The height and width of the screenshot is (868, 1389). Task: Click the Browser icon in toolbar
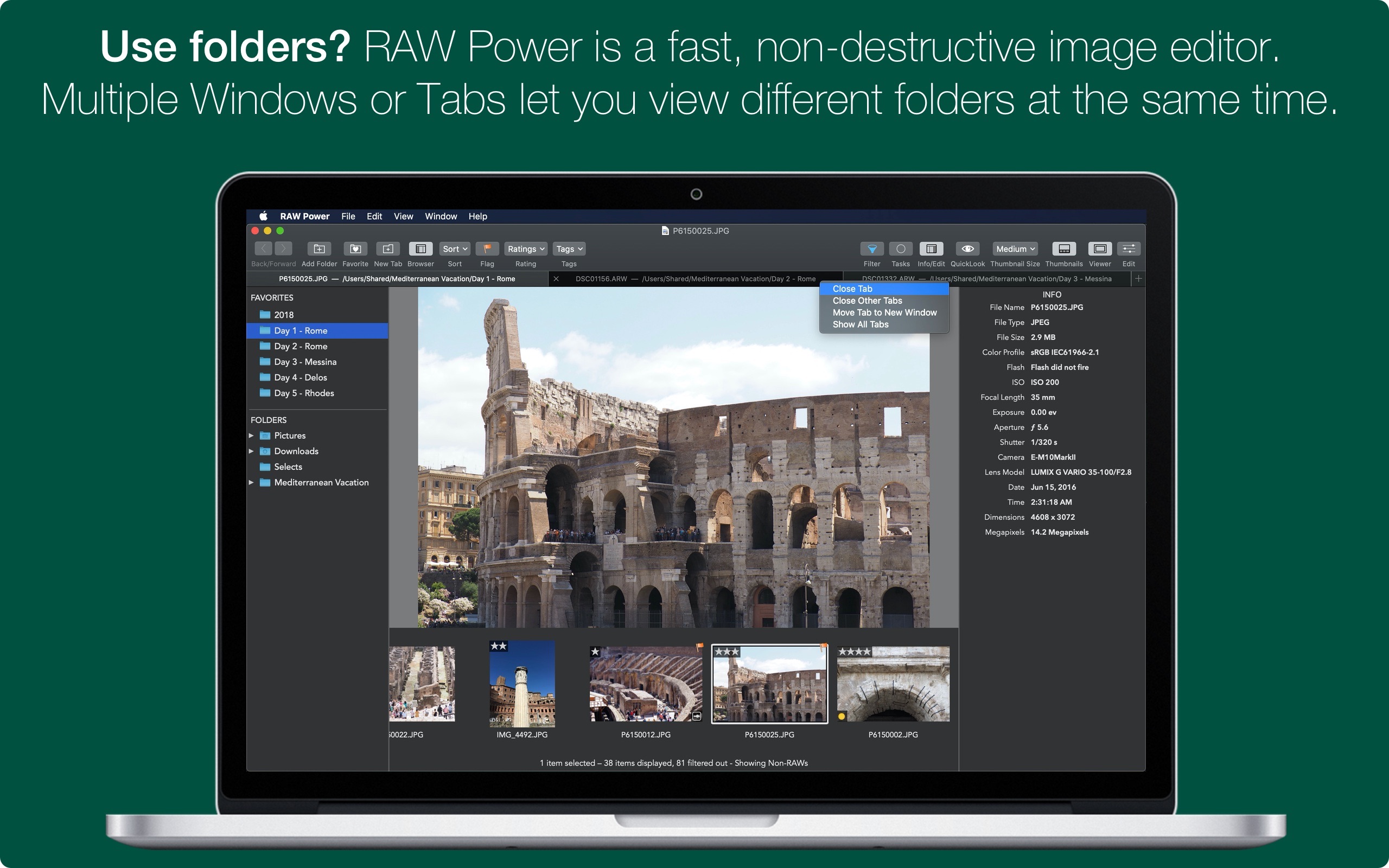point(421,248)
